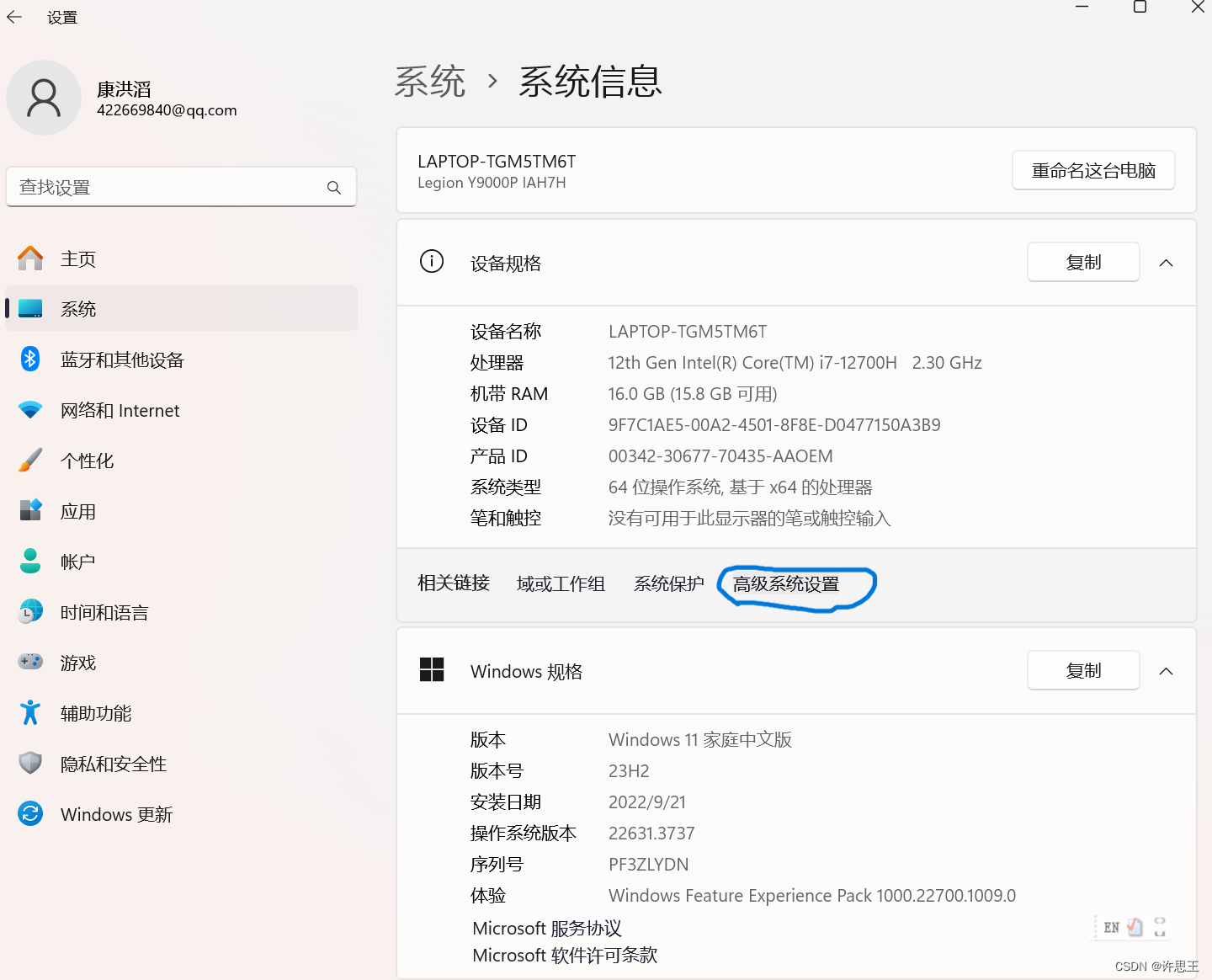Click product ID 00342-30677-70435-AAOEM
The width and height of the screenshot is (1212, 980).
click(x=720, y=456)
